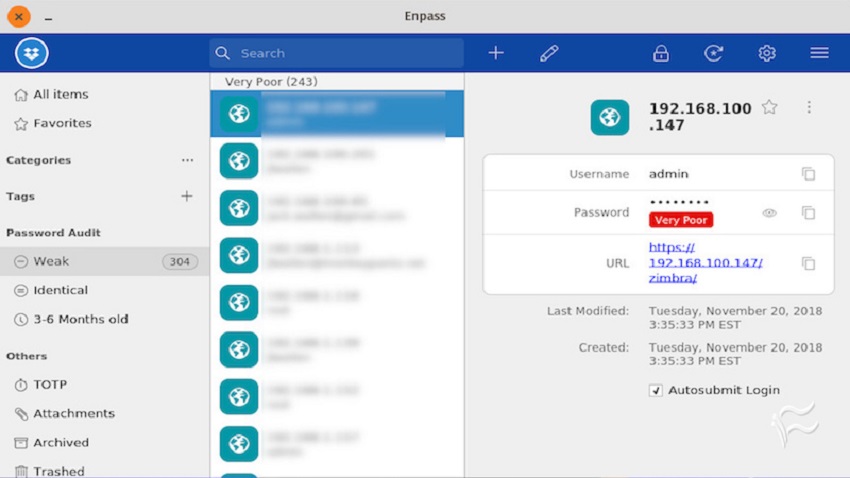Close the Enpass window
Screen dimensions: 850x478
(x=18, y=17)
